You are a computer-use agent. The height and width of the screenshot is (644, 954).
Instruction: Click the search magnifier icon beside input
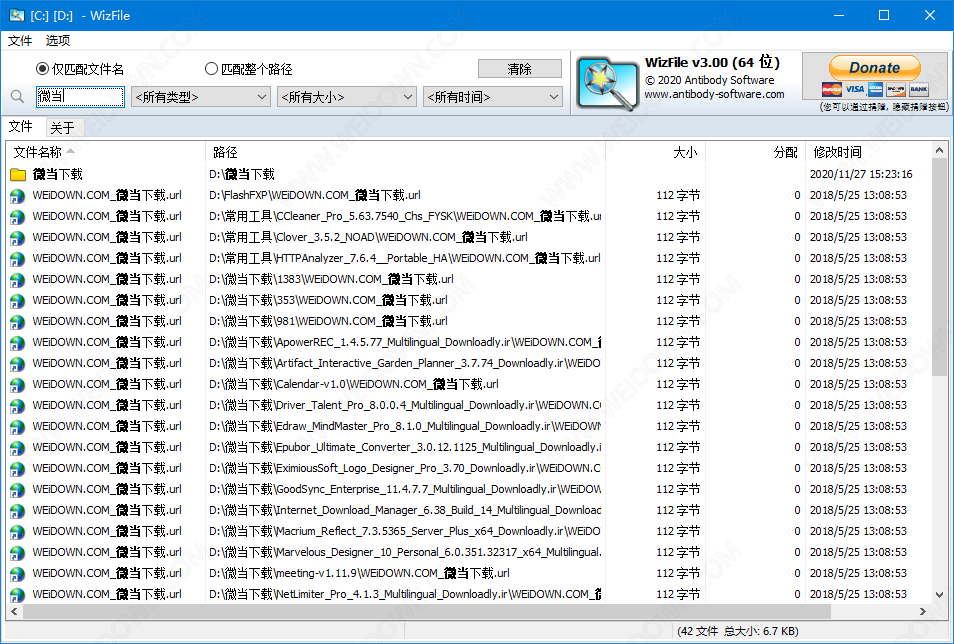point(18,97)
